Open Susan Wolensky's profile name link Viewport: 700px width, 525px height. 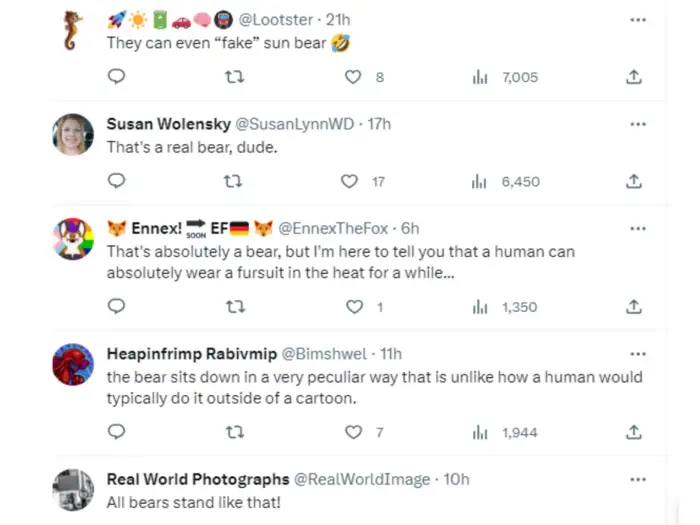tap(168, 124)
